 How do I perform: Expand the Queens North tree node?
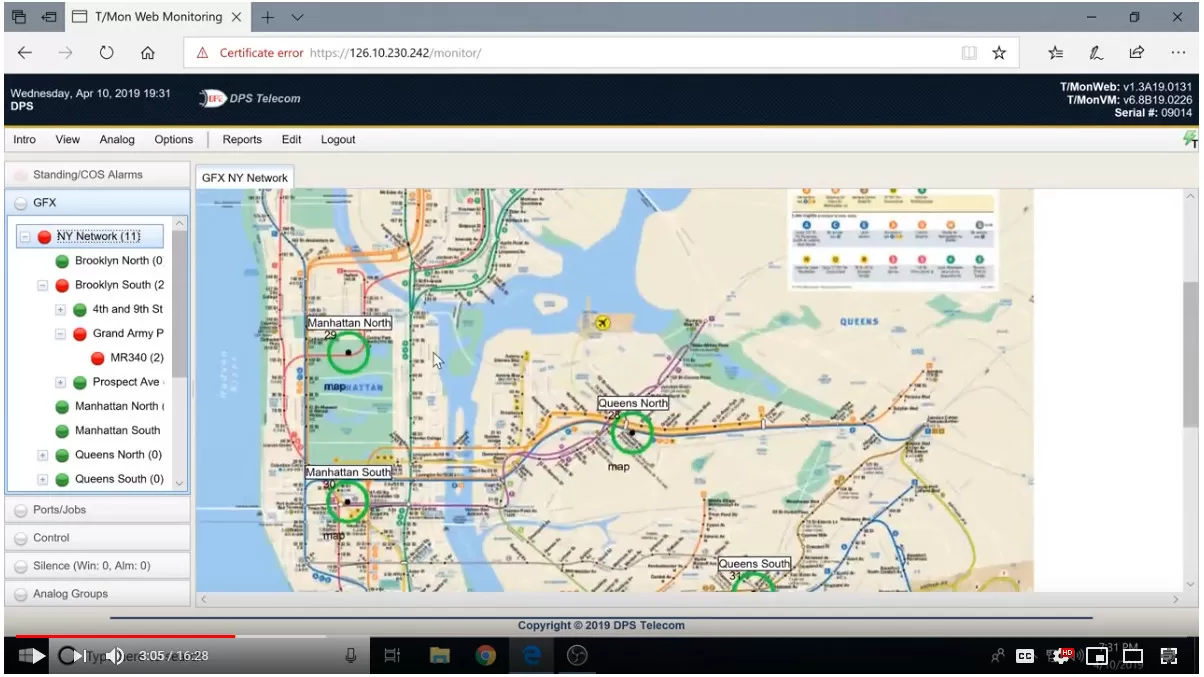[43, 455]
